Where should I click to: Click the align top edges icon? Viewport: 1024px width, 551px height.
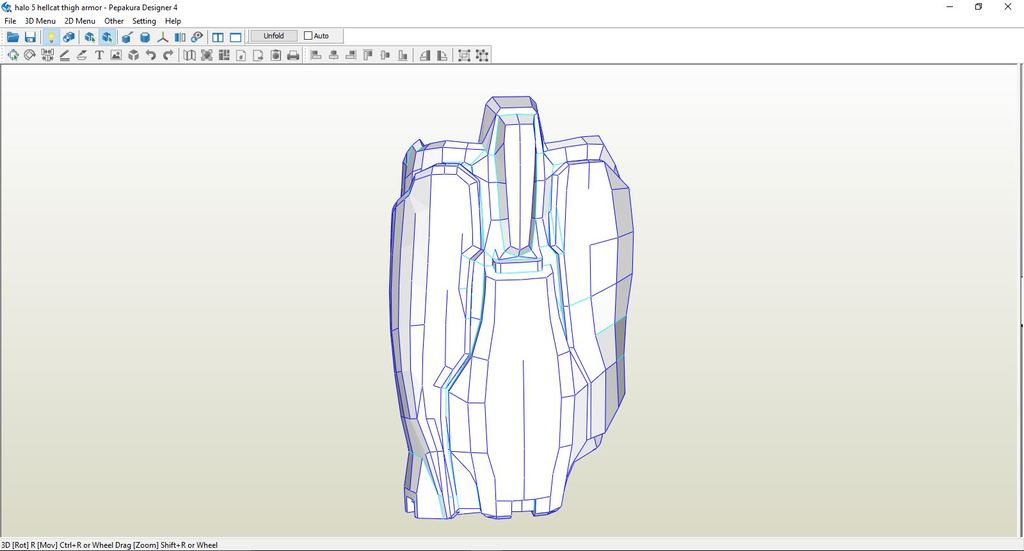tap(368, 55)
